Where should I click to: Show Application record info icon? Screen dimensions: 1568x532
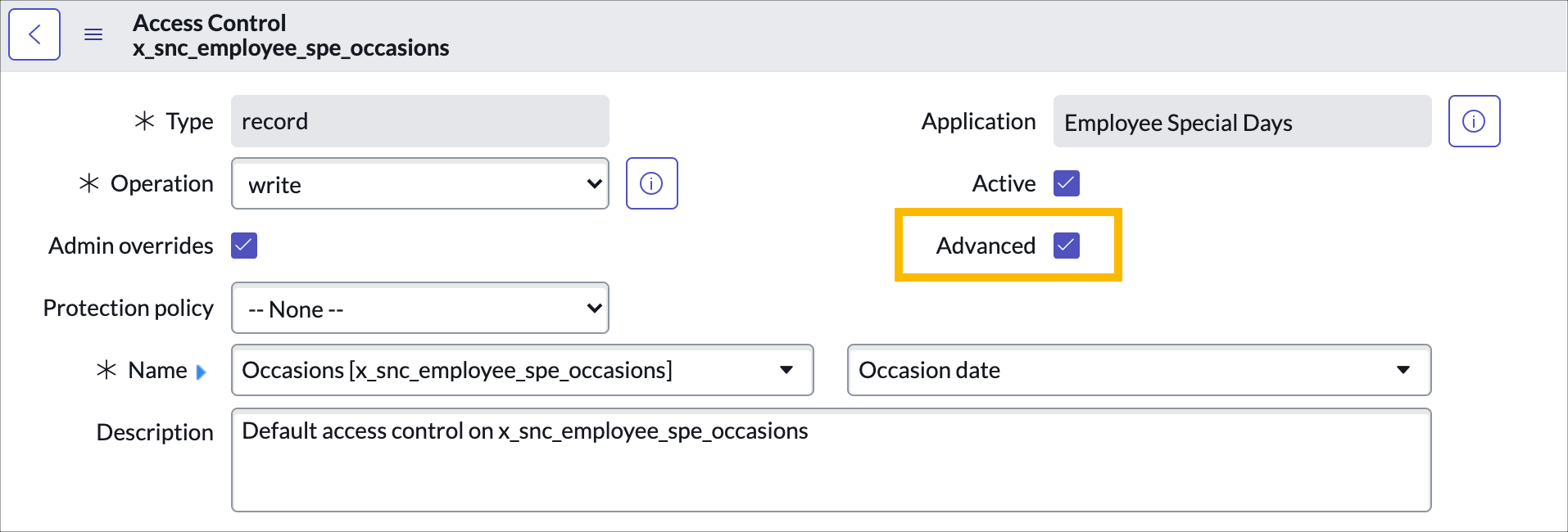click(1474, 121)
